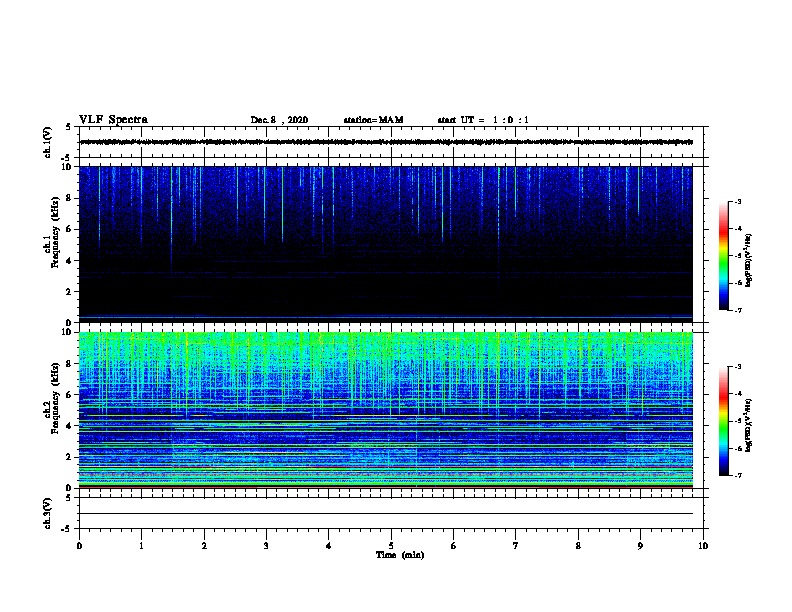This screenshot has height=612, width=792.
Task: Click inside the ch.2 spectrogram panel
Action: 386,410
